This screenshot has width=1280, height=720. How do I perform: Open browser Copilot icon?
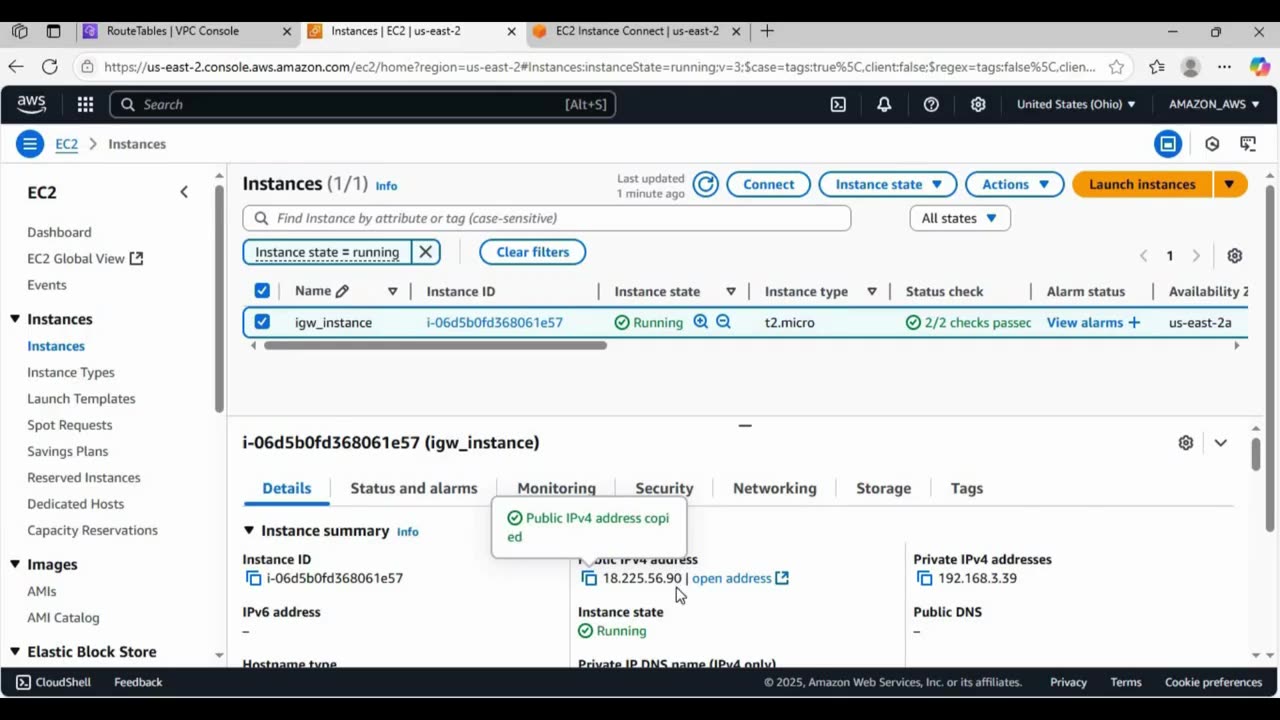pyautogui.click(x=1259, y=67)
